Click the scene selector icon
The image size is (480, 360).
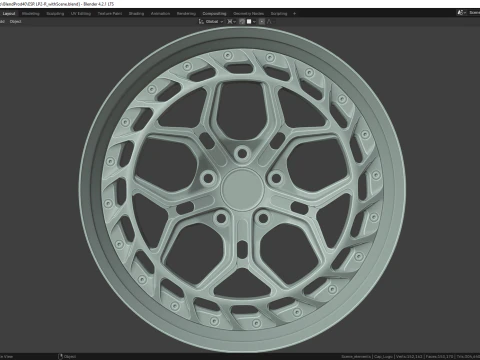[x=461, y=13]
